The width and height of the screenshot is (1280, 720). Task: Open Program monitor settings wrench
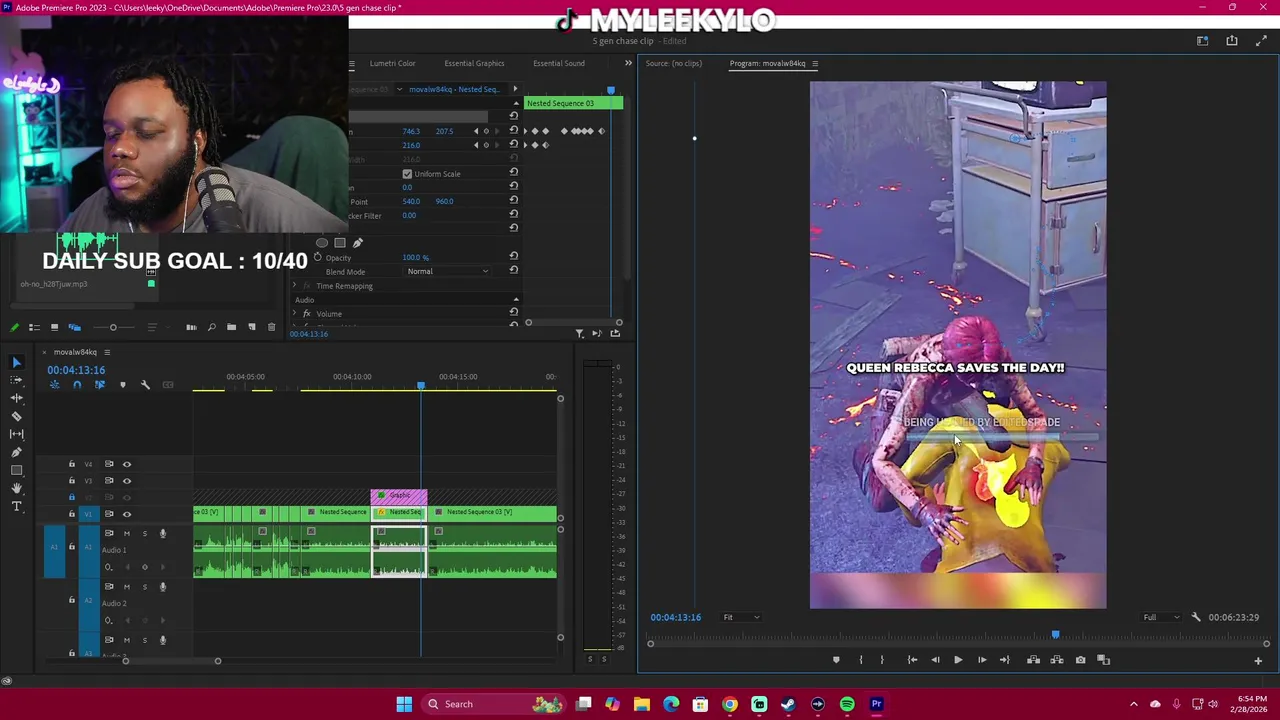pyautogui.click(x=1196, y=617)
